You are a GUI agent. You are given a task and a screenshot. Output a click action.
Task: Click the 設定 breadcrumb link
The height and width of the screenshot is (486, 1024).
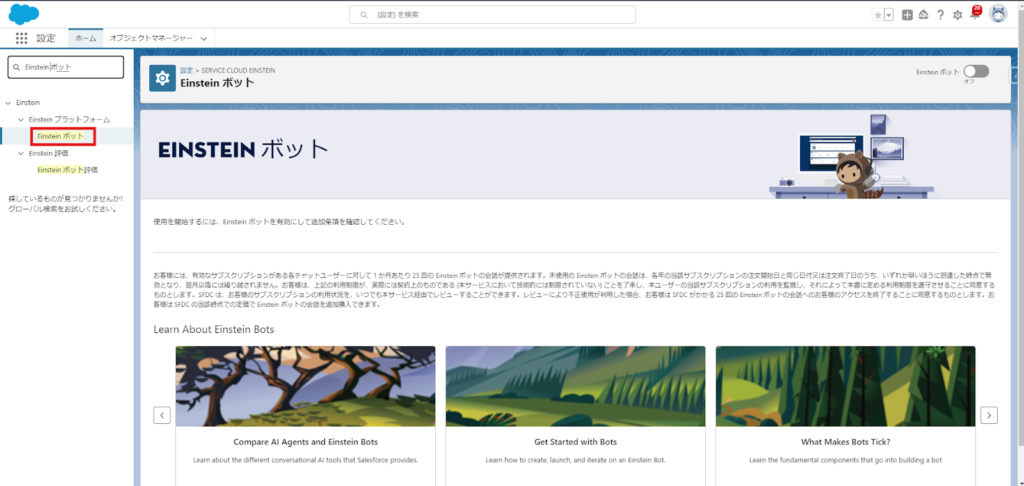click(186, 70)
